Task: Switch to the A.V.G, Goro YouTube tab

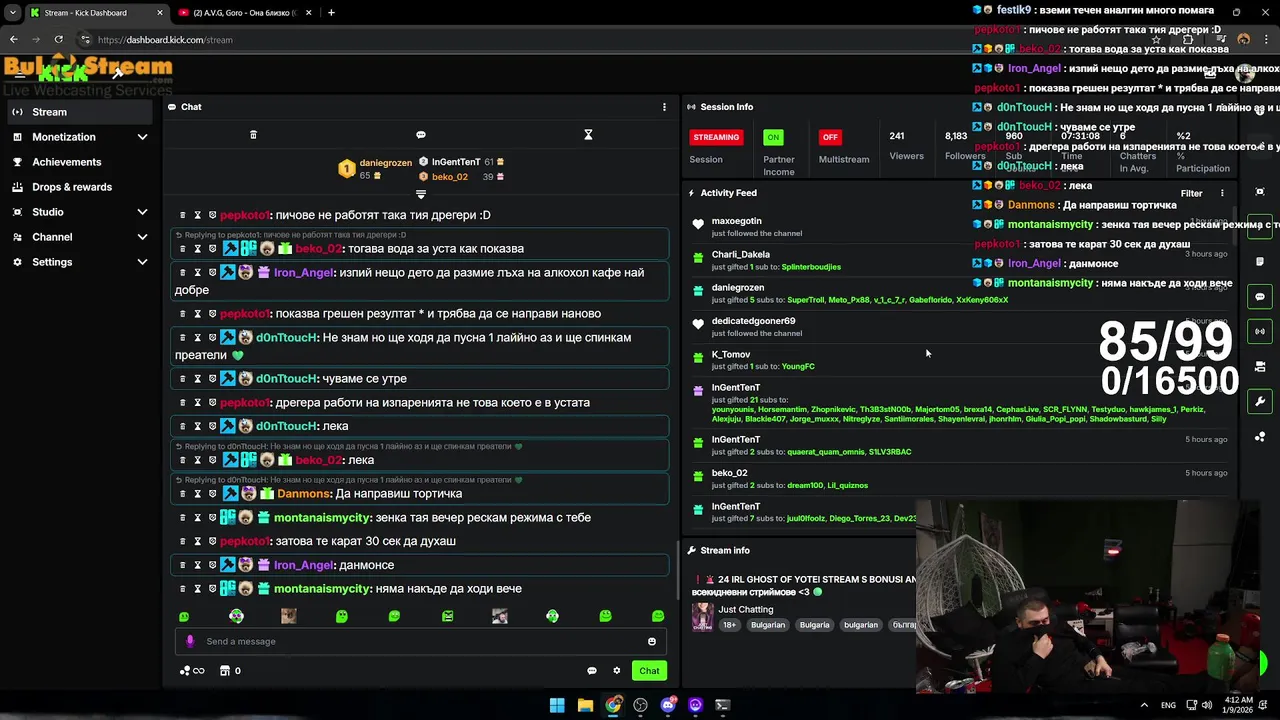Action: (244, 13)
